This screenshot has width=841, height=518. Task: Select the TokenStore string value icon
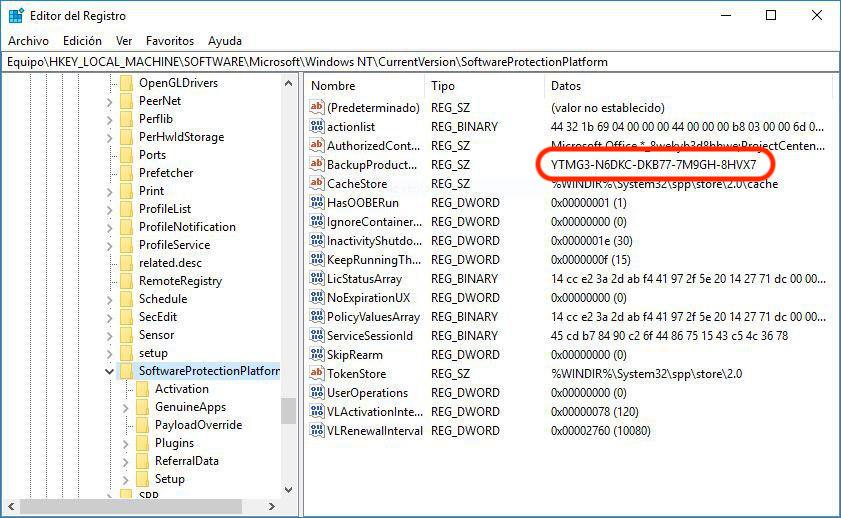317,374
